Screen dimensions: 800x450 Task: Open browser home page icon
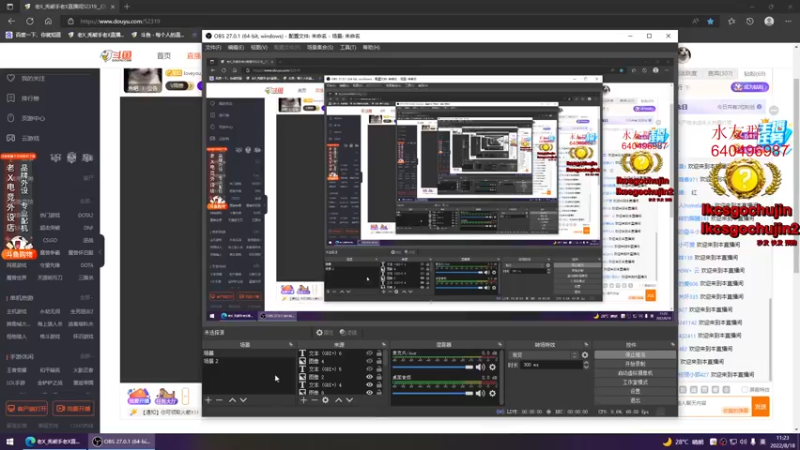(48, 21)
